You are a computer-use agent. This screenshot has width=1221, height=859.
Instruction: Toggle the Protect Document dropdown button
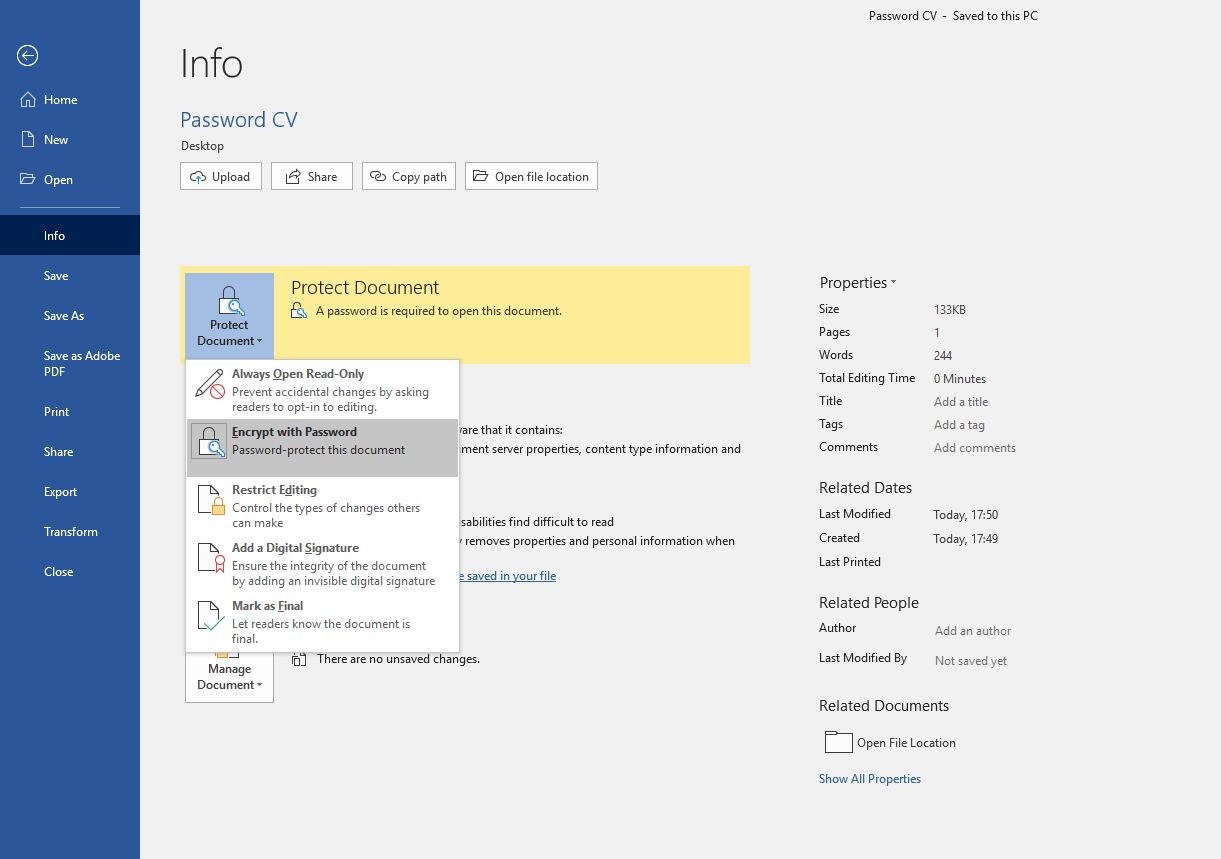[229, 315]
